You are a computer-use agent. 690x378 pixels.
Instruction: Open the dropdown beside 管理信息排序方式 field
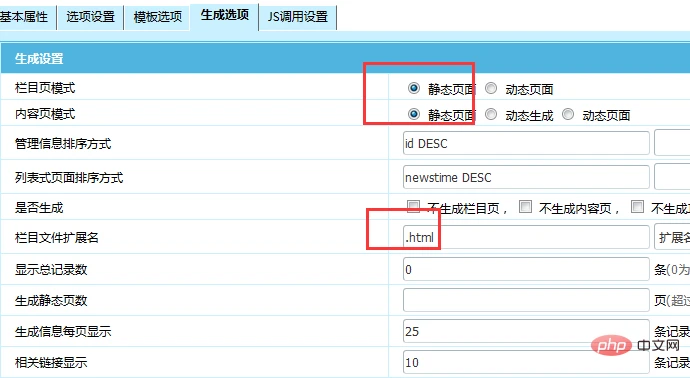pos(672,143)
